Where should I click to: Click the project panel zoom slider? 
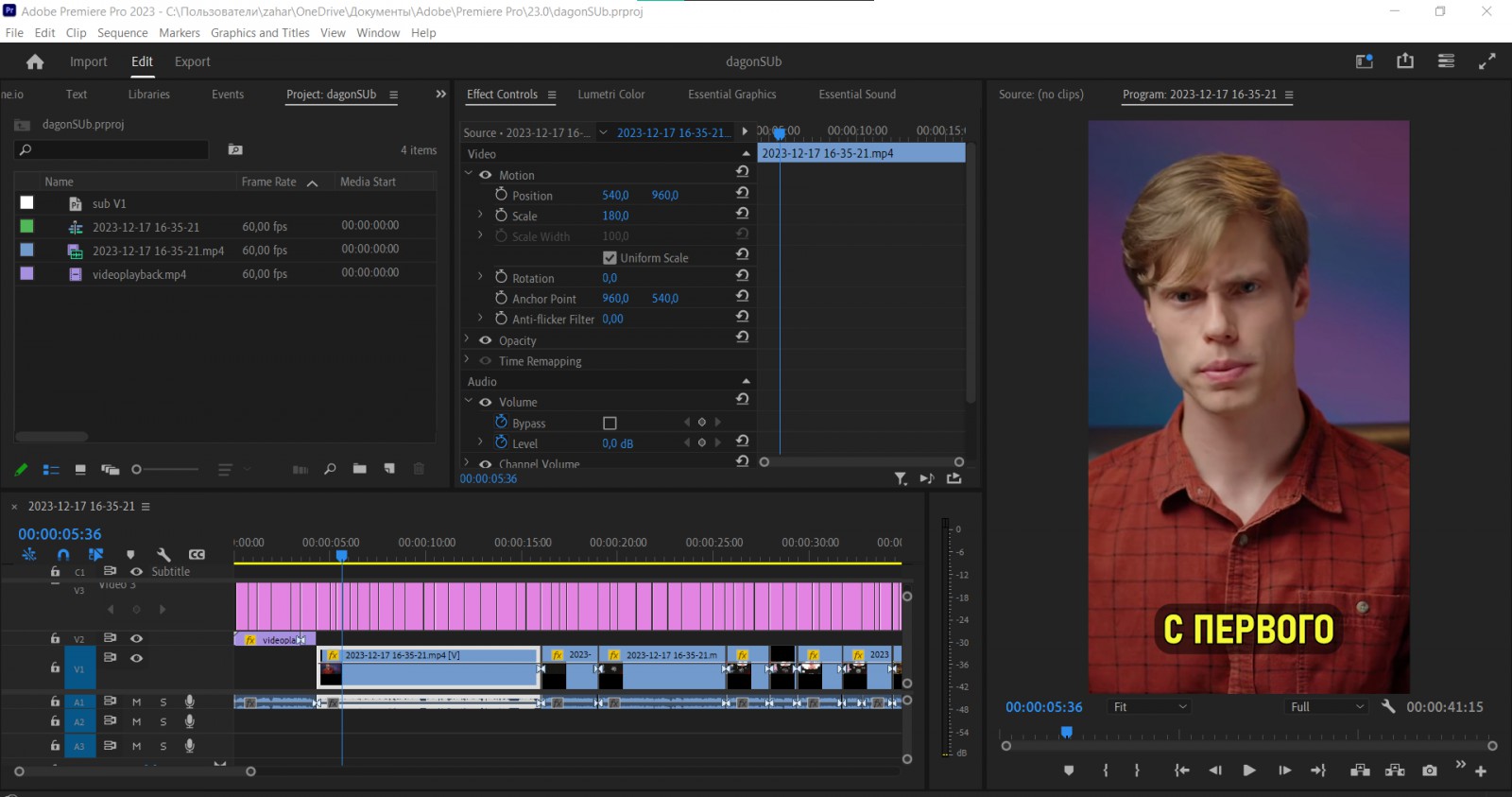pos(166,469)
